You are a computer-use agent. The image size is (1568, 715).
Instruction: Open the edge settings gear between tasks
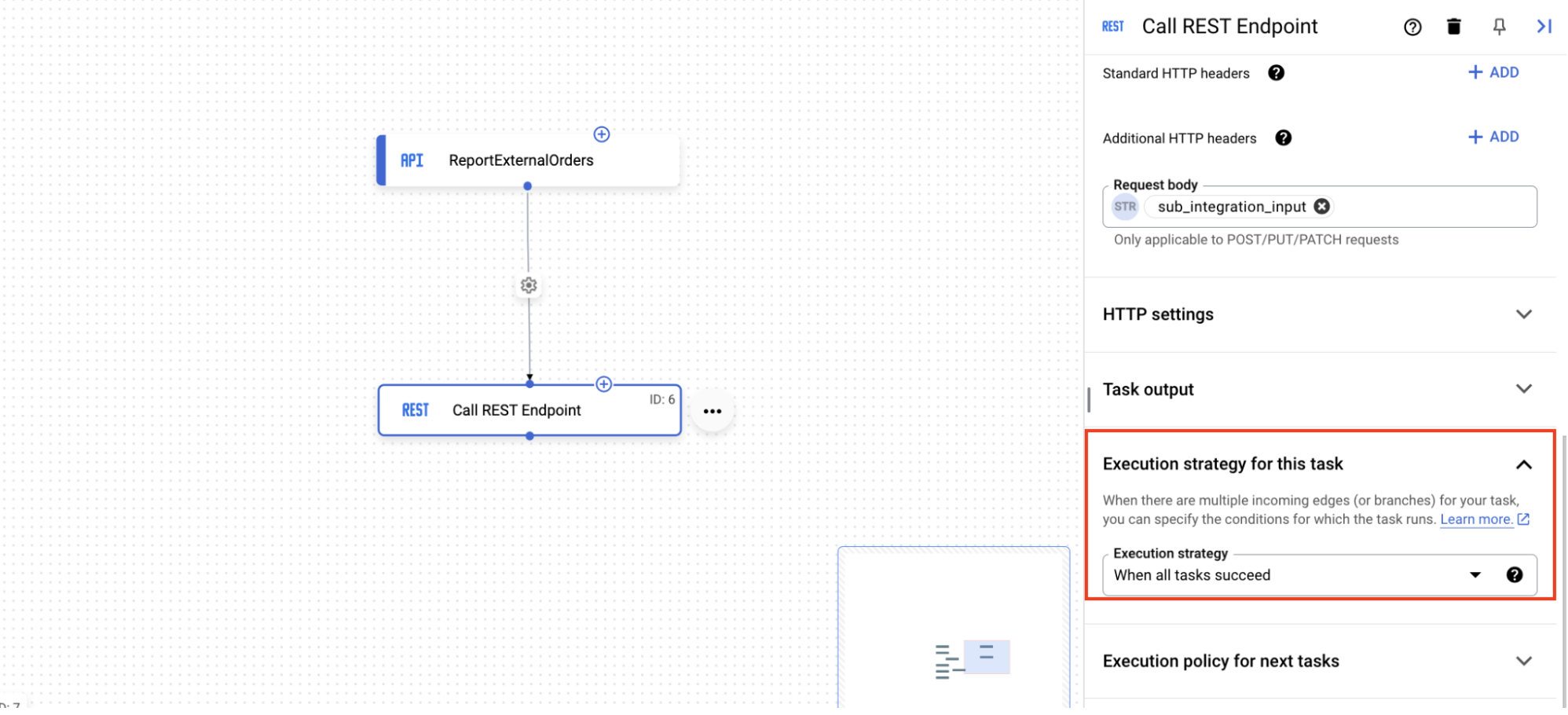tap(528, 286)
